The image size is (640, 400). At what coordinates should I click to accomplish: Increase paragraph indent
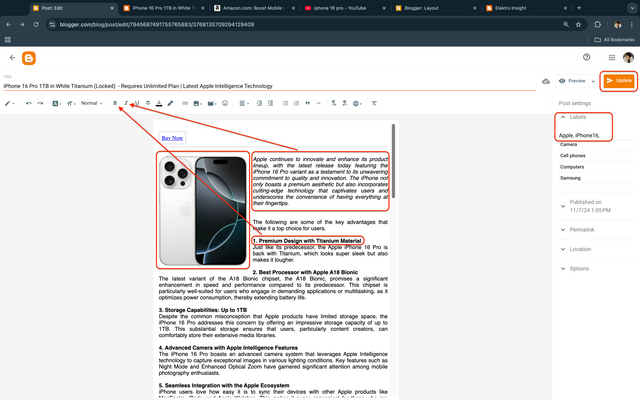(259, 103)
